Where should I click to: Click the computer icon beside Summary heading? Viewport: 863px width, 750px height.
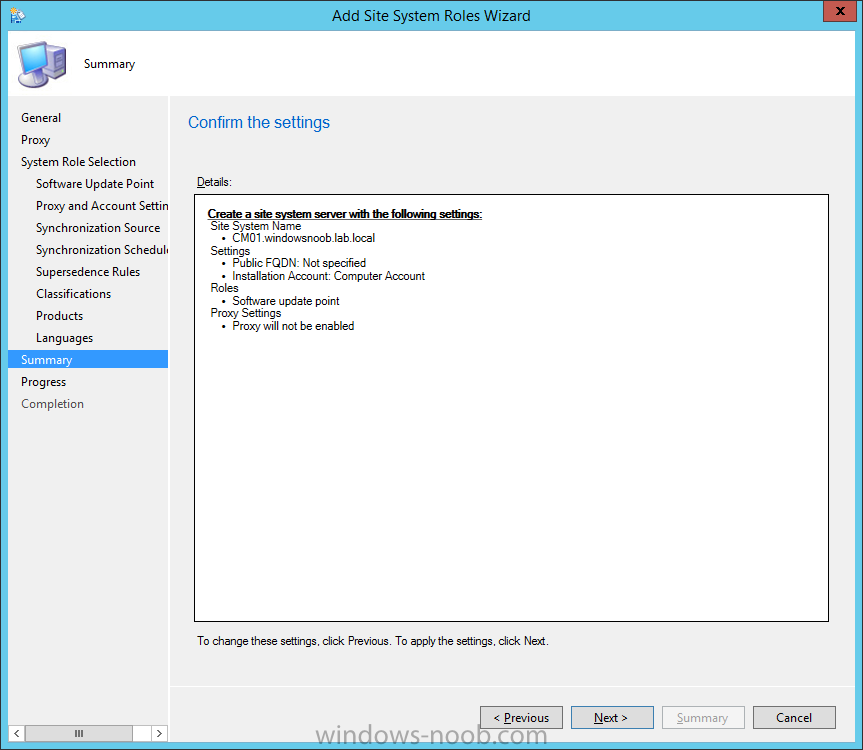pyautogui.click(x=42, y=64)
